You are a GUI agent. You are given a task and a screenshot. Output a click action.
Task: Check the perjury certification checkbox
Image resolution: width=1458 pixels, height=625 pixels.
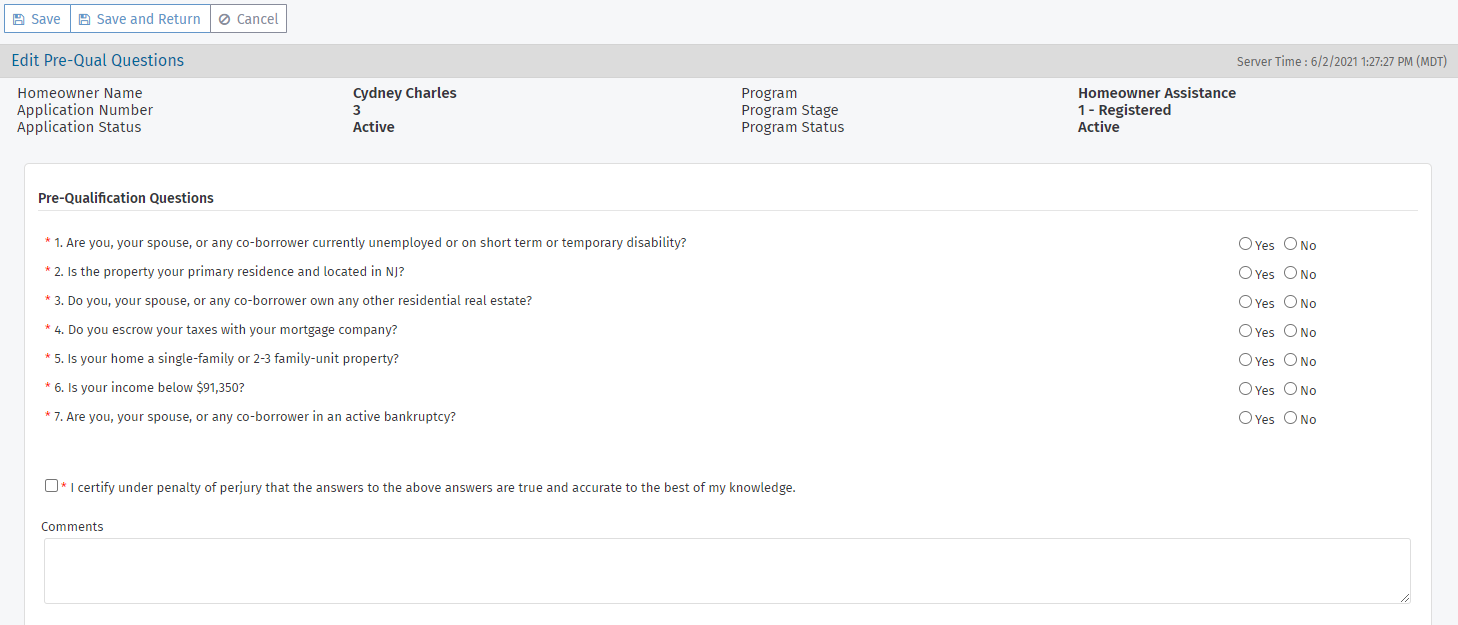click(52, 486)
